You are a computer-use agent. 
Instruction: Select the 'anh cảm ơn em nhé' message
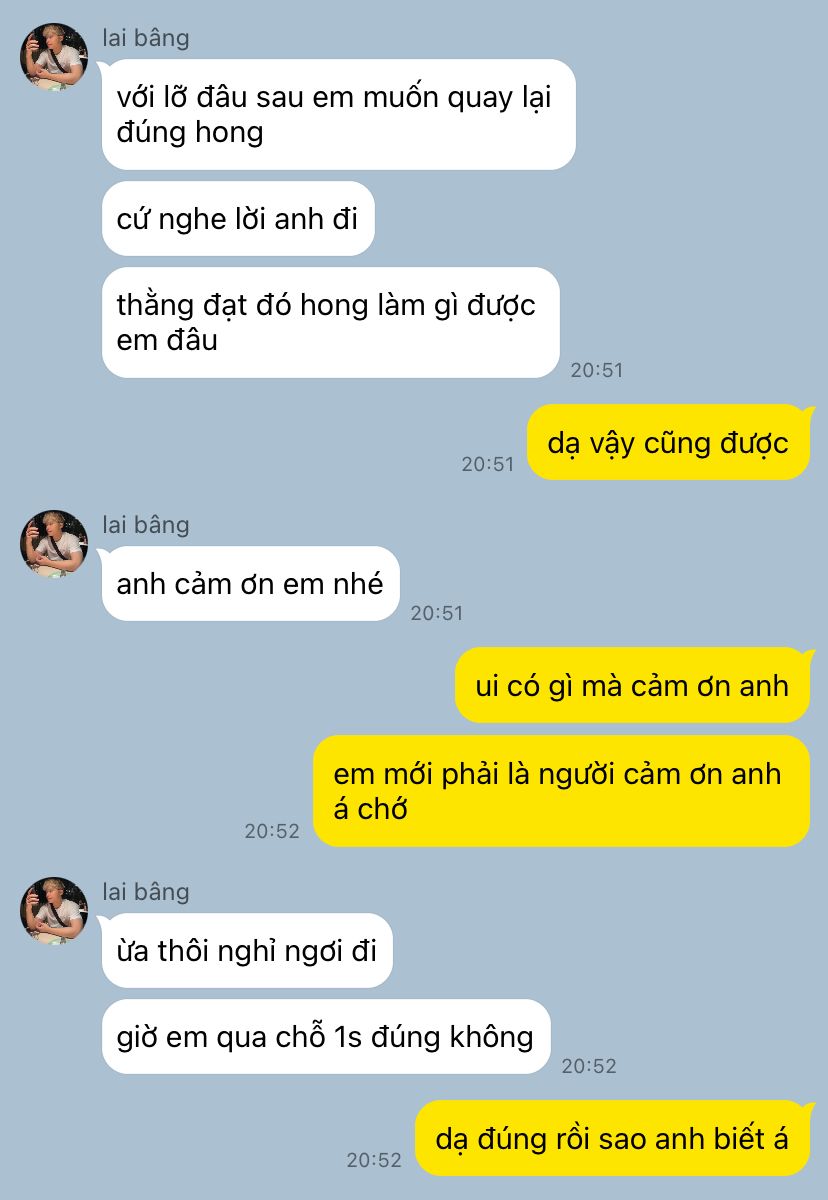coord(250,584)
